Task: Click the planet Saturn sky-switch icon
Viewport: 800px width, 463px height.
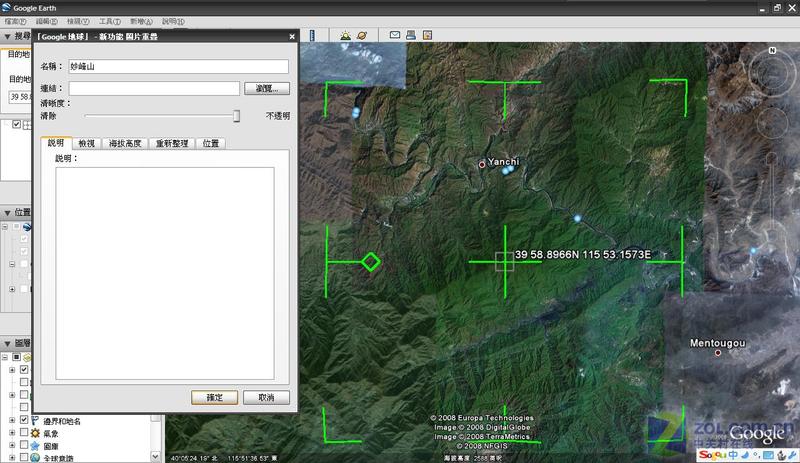Action: point(362,35)
